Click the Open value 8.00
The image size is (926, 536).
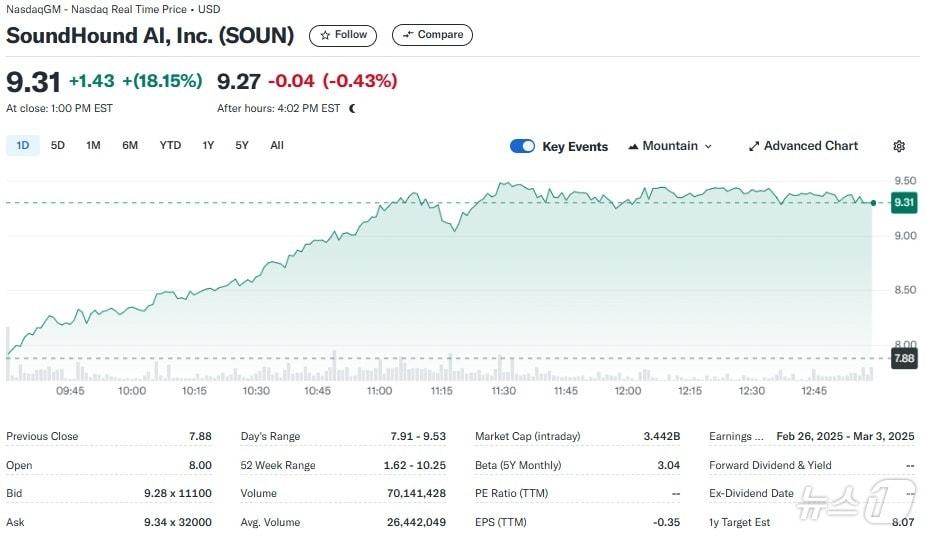pos(200,465)
